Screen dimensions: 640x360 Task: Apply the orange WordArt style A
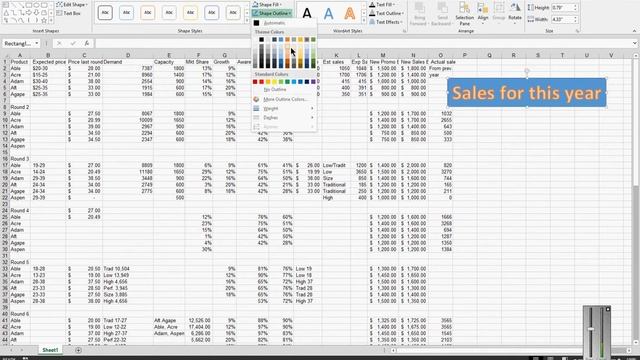(x=349, y=13)
